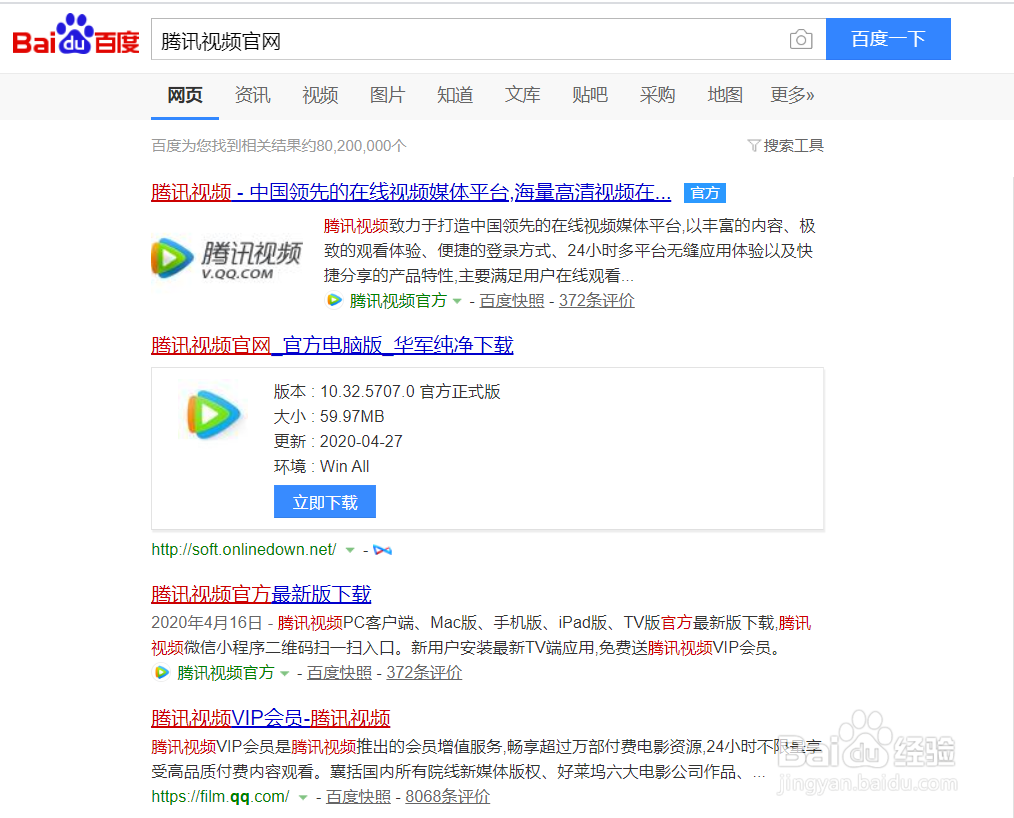This screenshot has height=818, width=1014.
Task: Click the 立即下载 download button
Action: click(325, 502)
